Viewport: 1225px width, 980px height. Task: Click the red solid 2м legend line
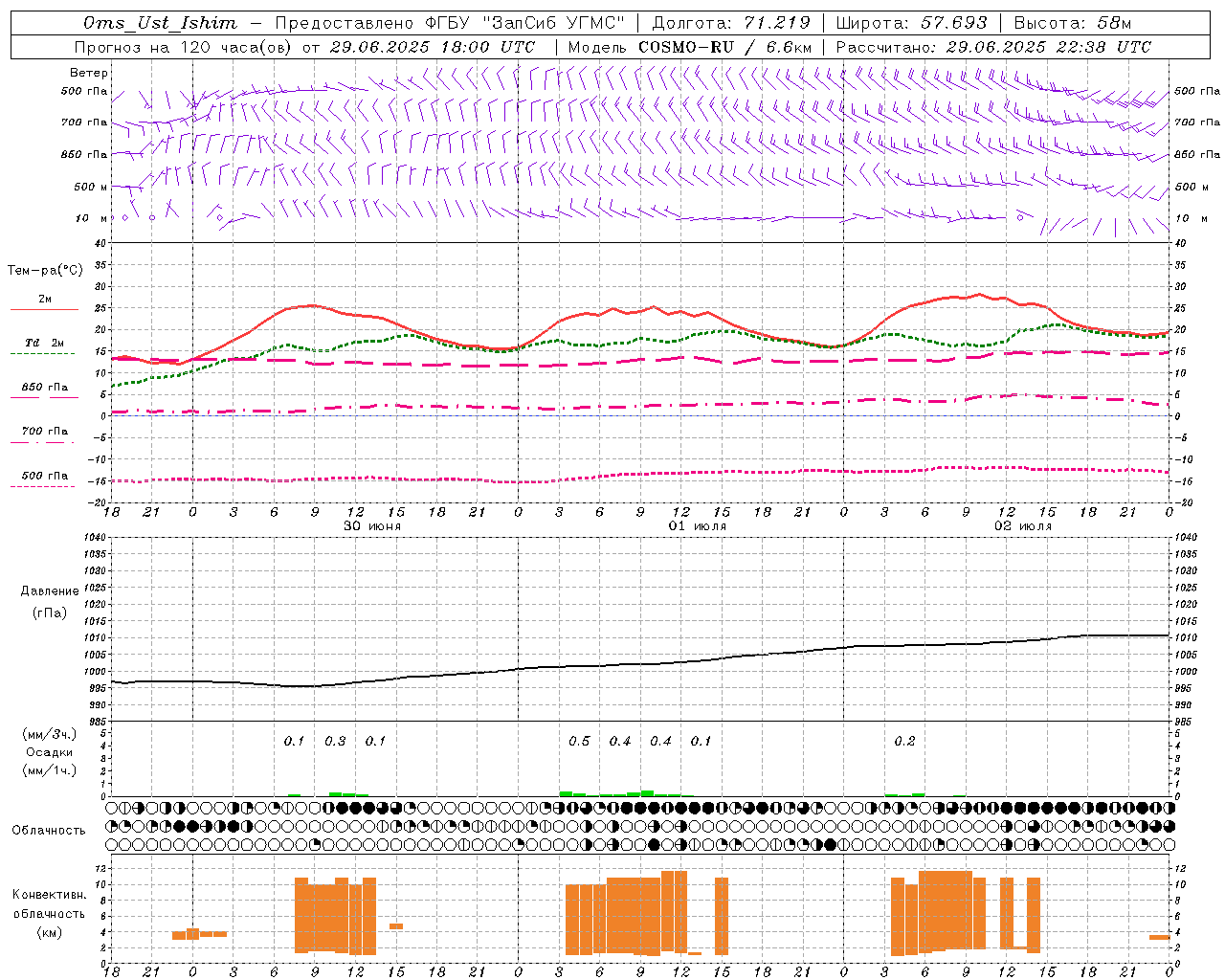(x=44, y=309)
